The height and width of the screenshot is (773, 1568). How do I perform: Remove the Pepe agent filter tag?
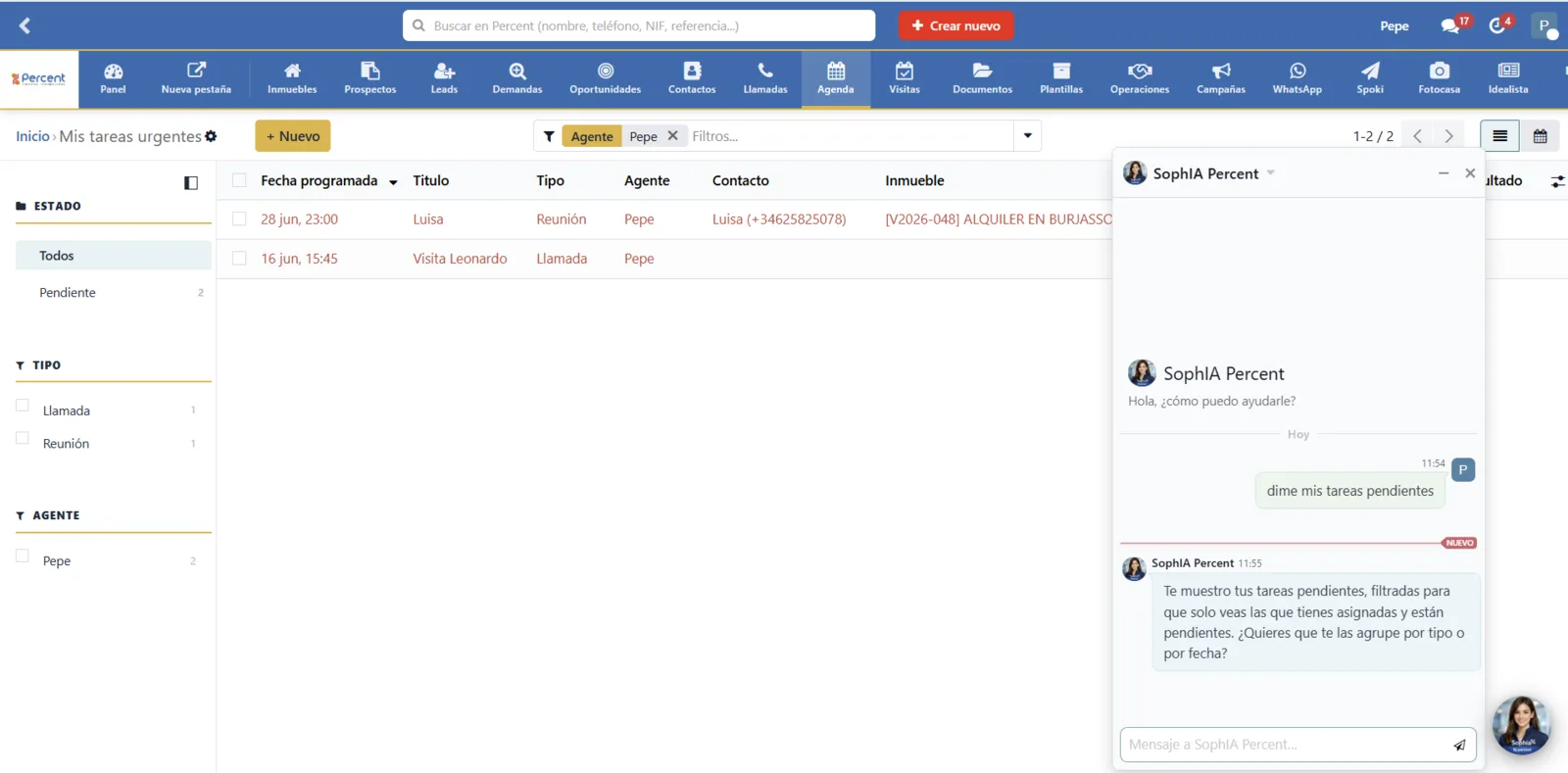tap(672, 136)
